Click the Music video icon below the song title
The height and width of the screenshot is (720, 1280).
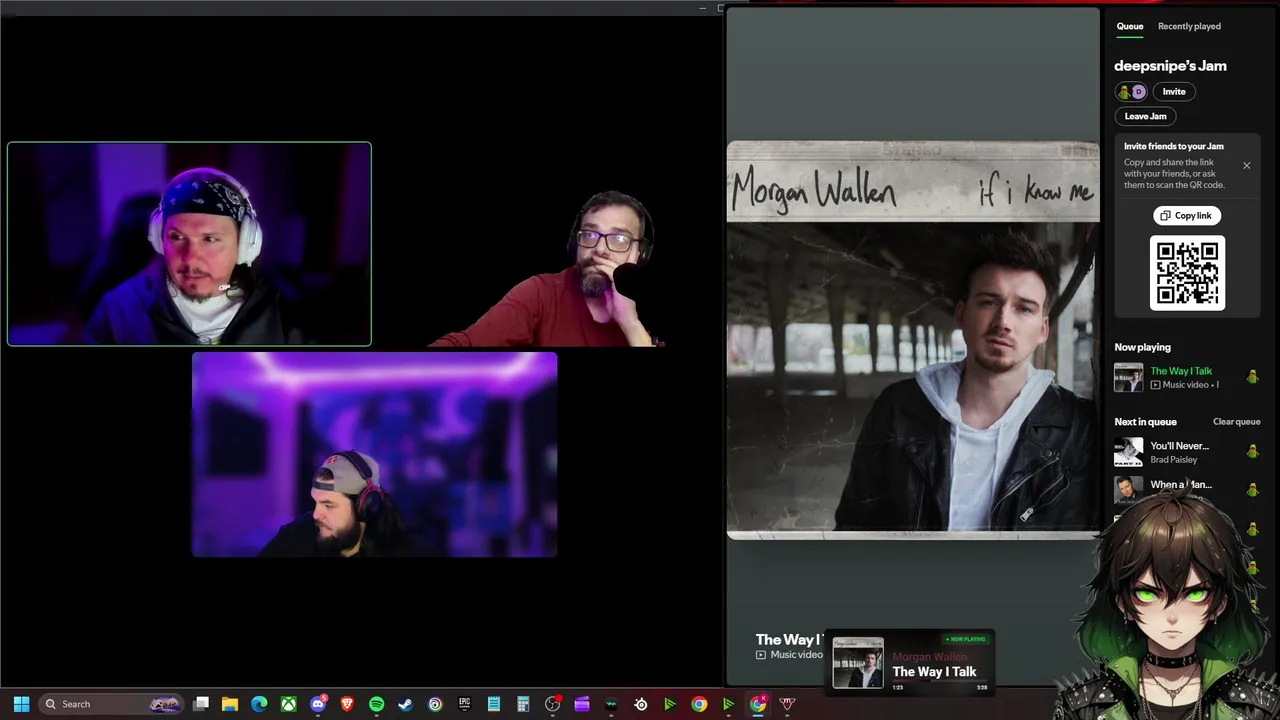click(x=761, y=655)
